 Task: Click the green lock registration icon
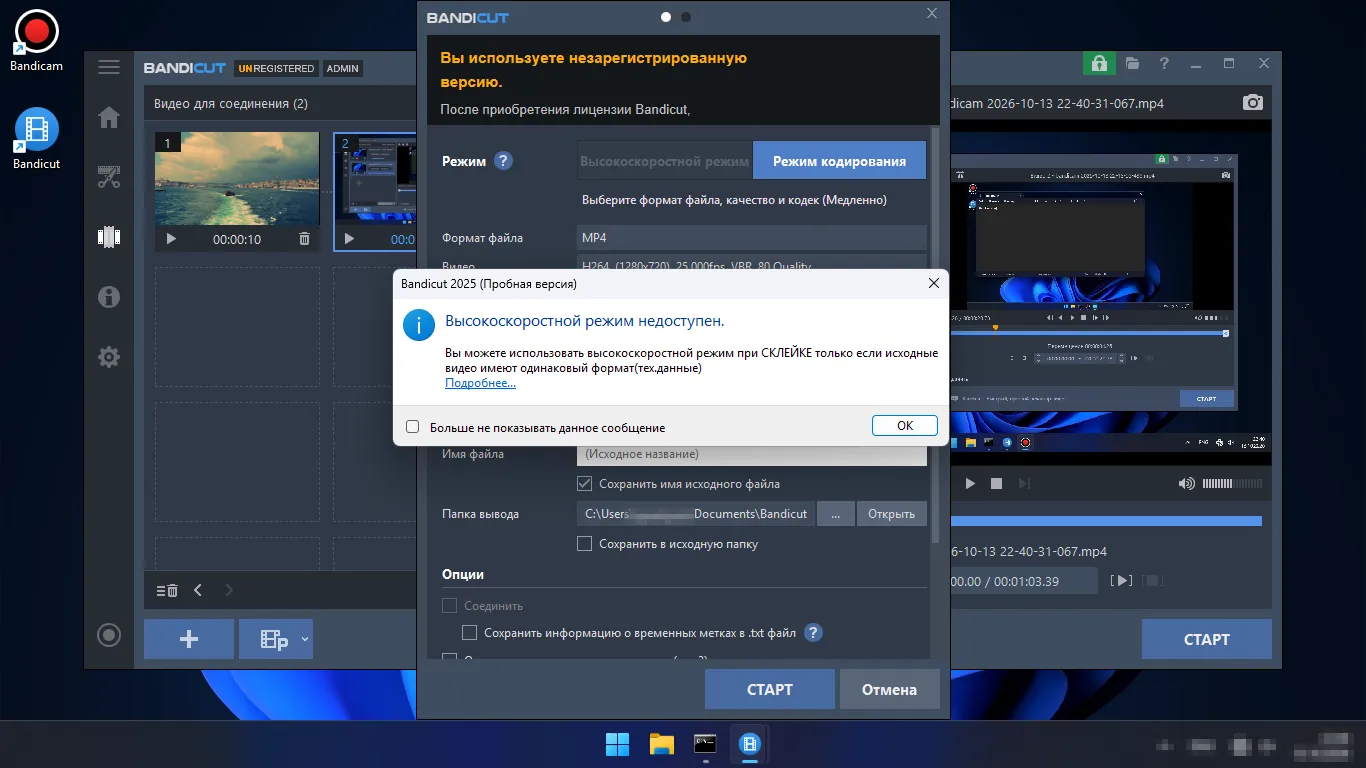[1099, 63]
